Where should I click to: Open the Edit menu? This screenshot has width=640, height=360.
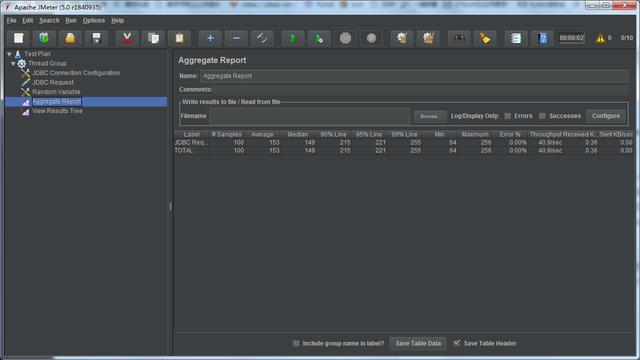click(28, 20)
